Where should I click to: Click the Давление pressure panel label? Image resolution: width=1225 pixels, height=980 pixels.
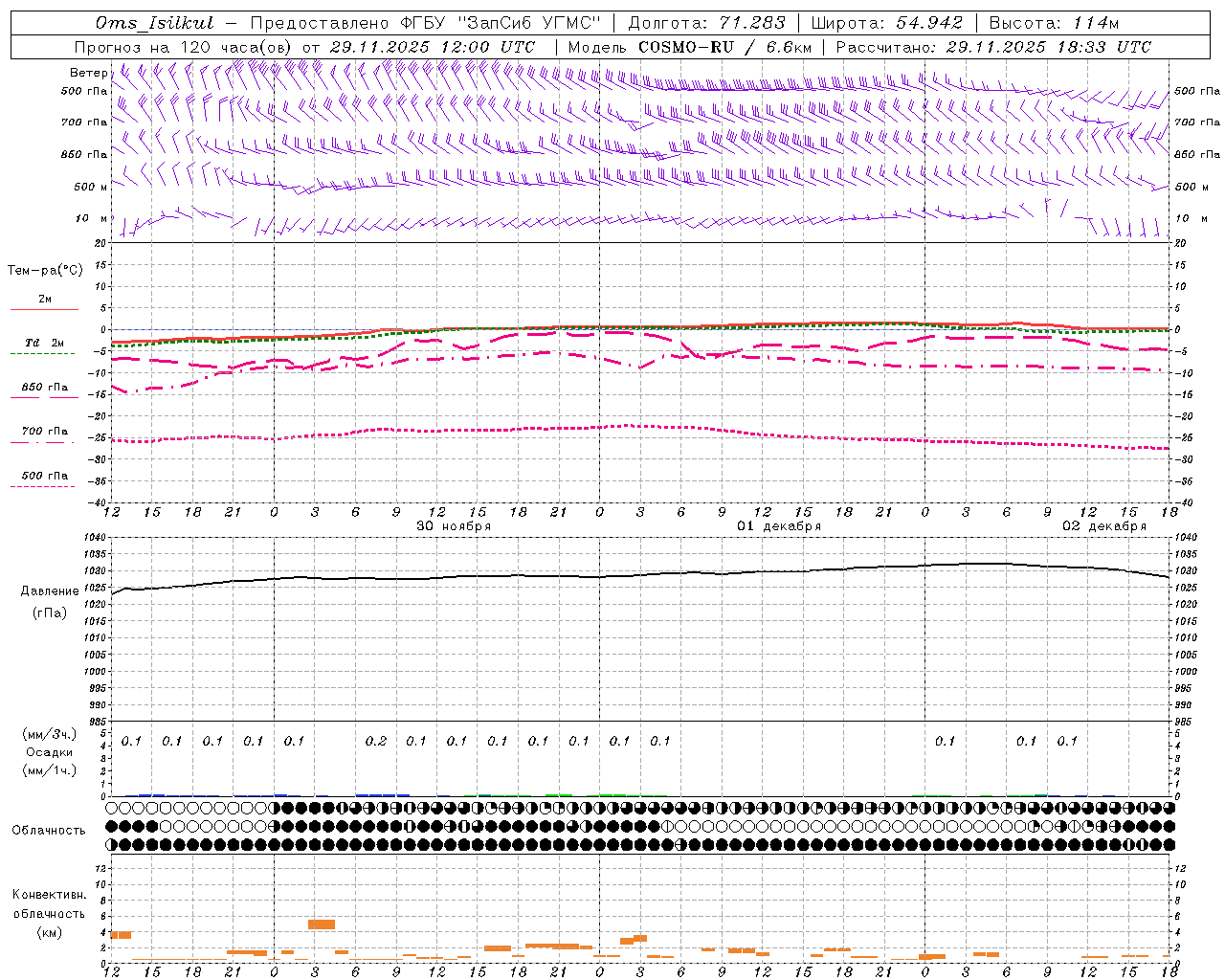point(50,591)
